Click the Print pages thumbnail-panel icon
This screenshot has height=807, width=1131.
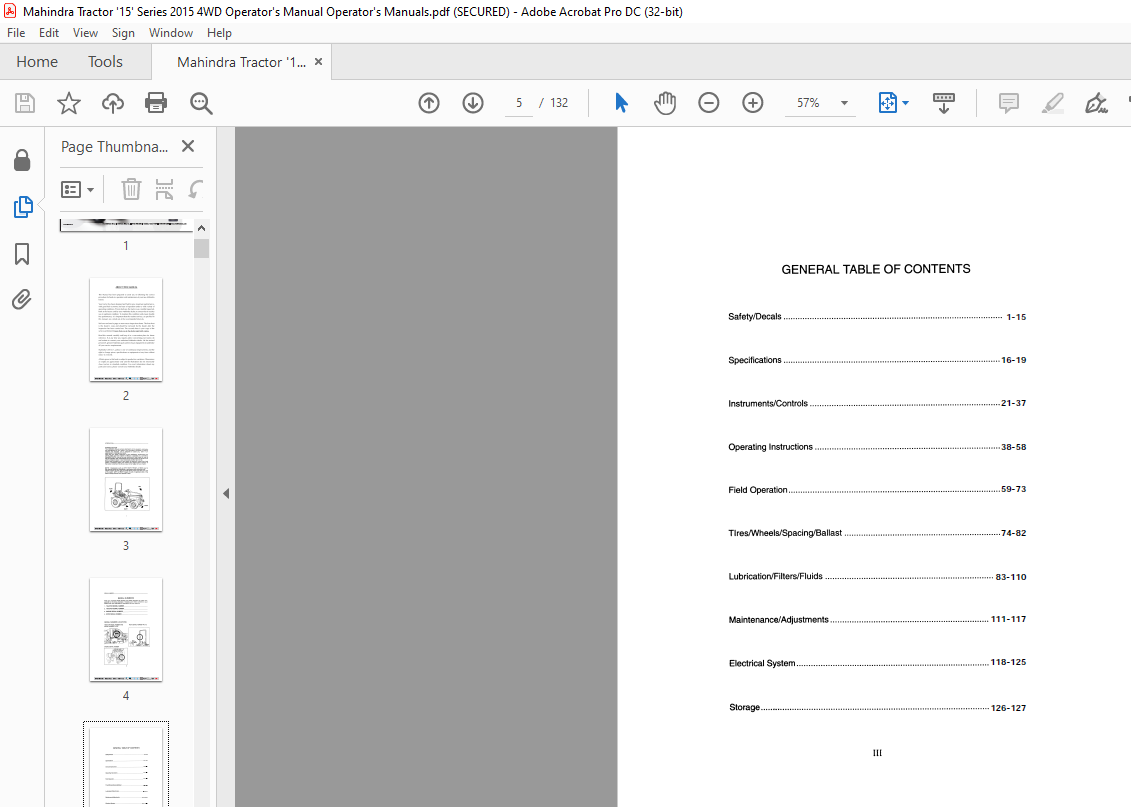point(164,190)
